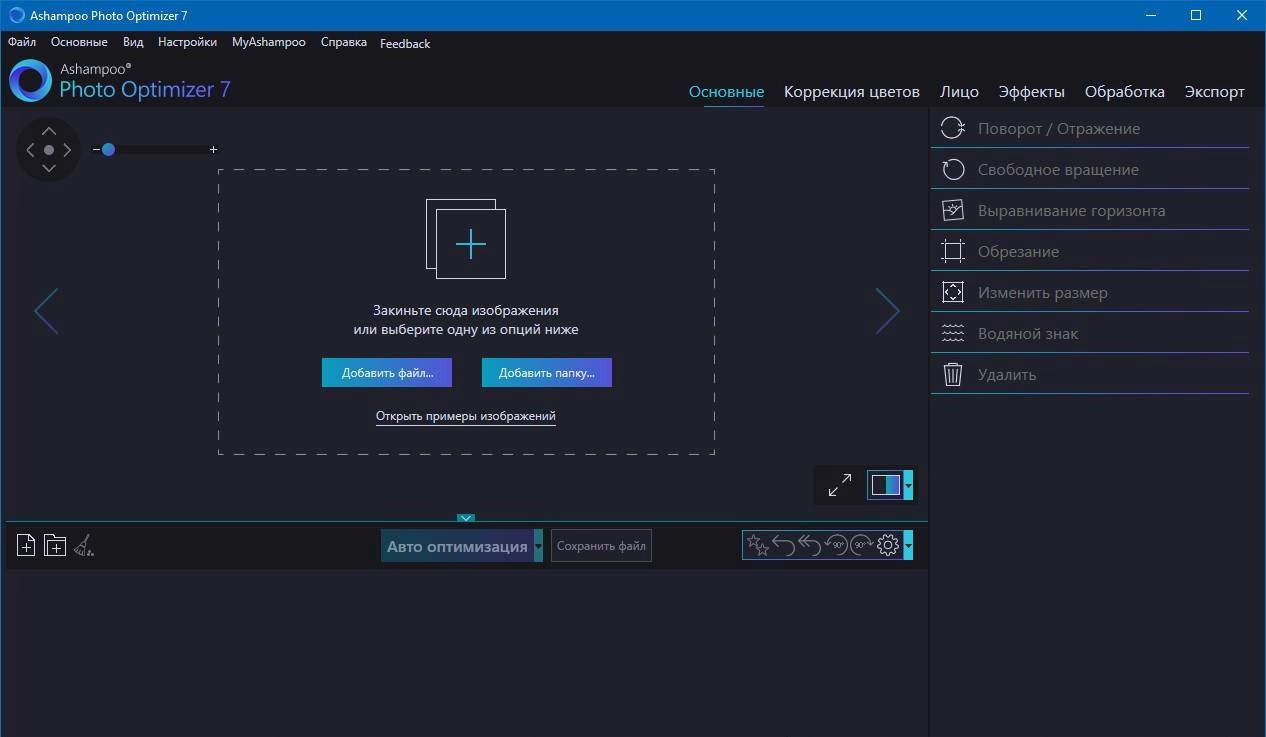Click the Авто оптимизация button
1266x737 pixels.
pyautogui.click(x=457, y=546)
